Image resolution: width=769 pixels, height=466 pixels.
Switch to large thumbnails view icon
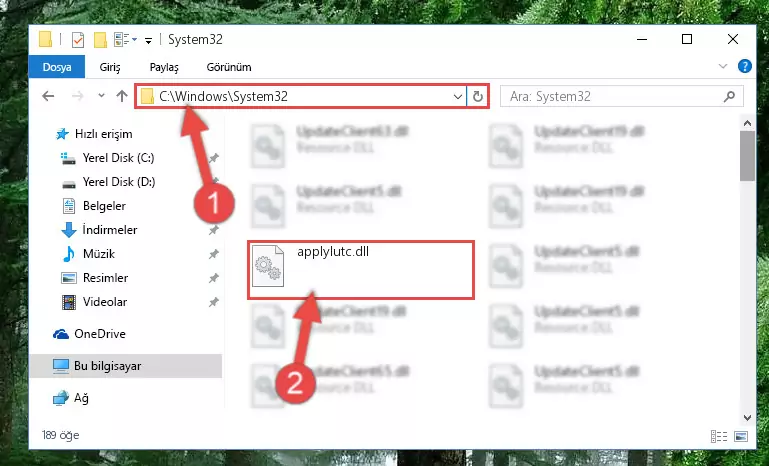(741, 436)
